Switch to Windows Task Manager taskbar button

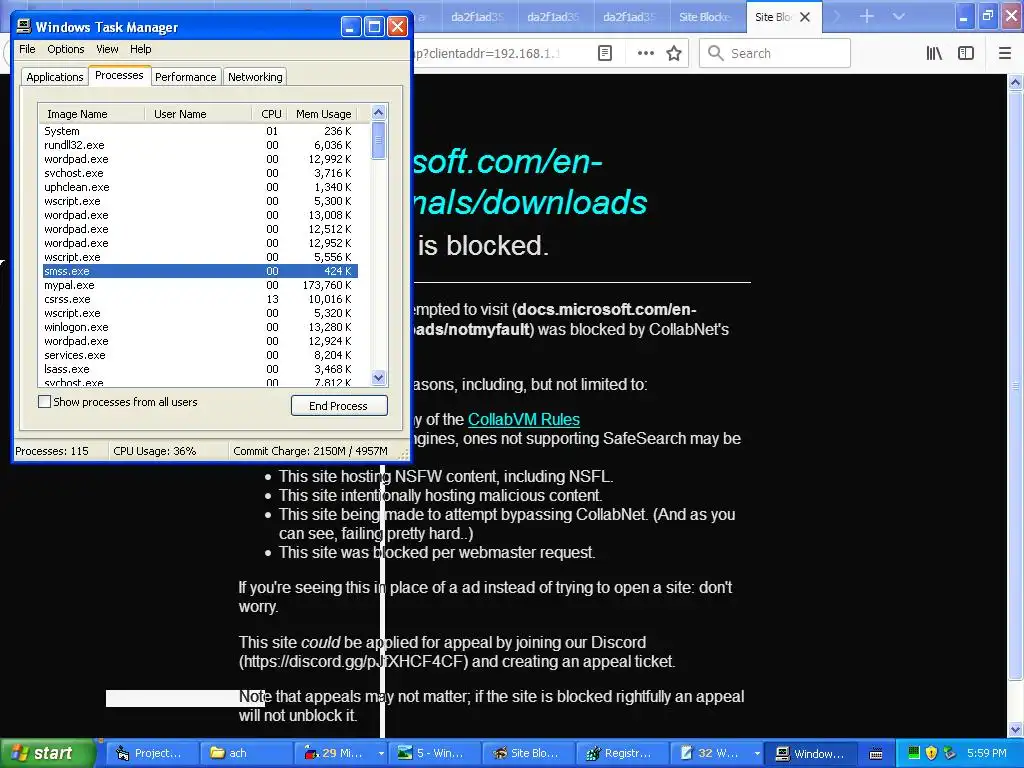click(x=809, y=753)
